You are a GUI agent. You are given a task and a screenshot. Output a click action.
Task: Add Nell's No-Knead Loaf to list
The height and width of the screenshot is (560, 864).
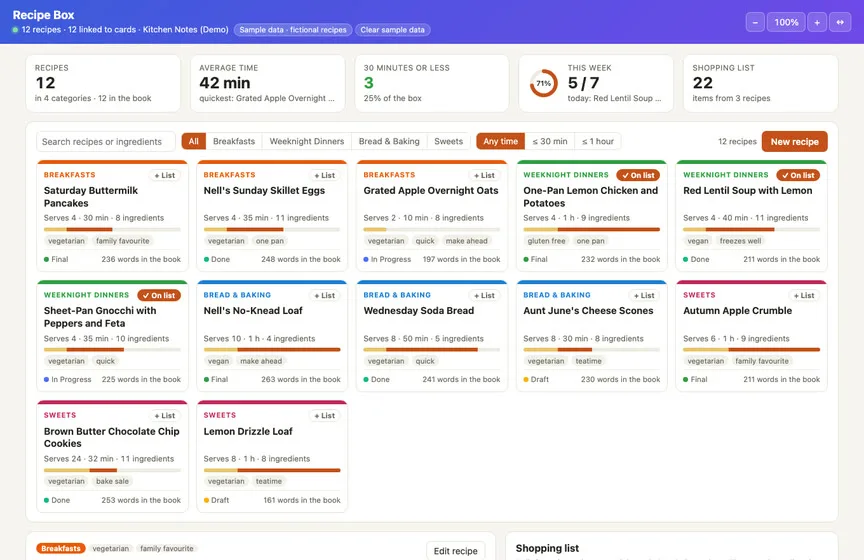[x=325, y=295]
